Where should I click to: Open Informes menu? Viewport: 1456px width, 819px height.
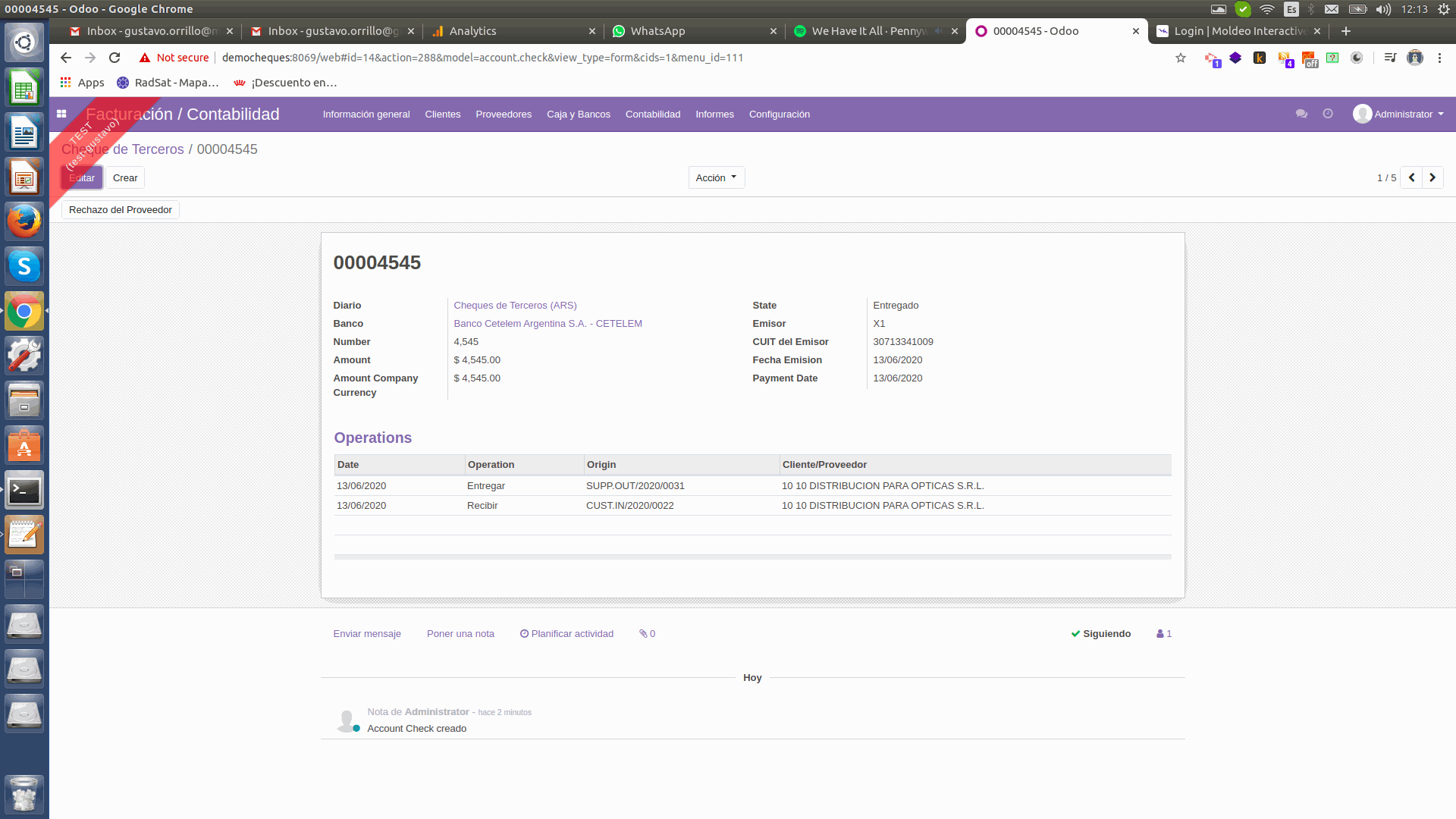[x=715, y=115]
